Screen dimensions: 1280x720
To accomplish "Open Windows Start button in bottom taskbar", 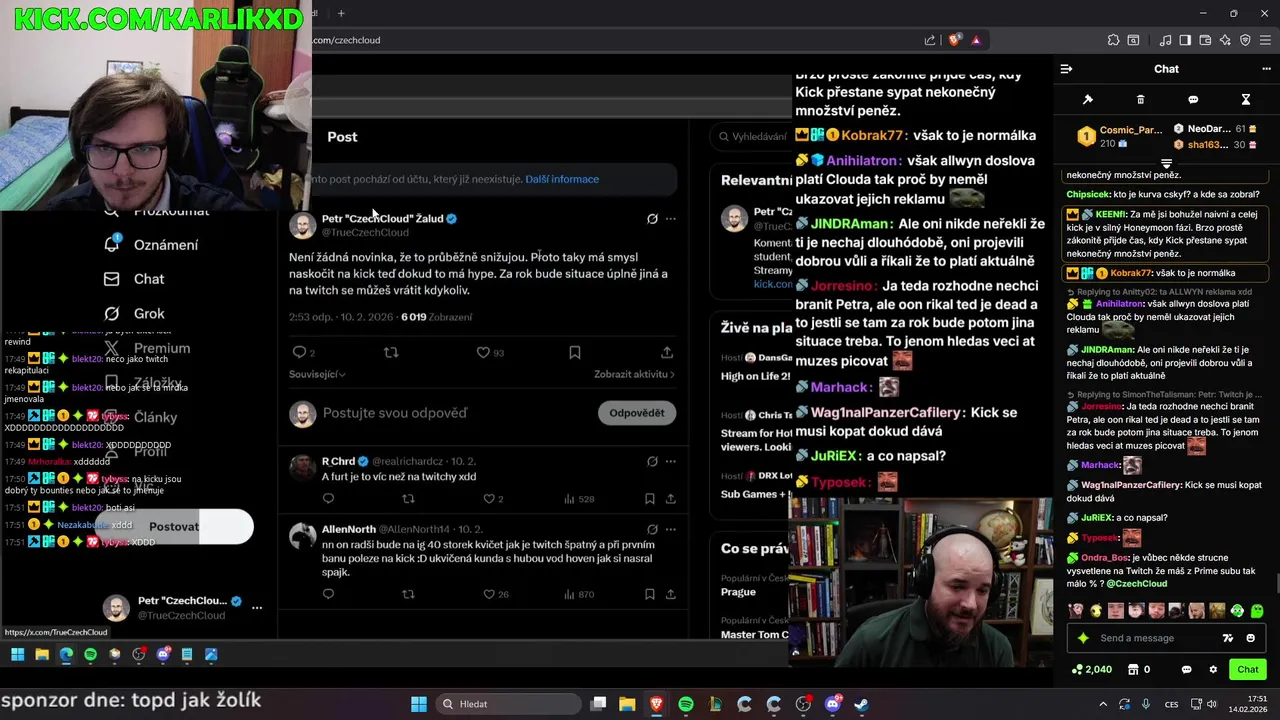I will click(x=419, y=704).
